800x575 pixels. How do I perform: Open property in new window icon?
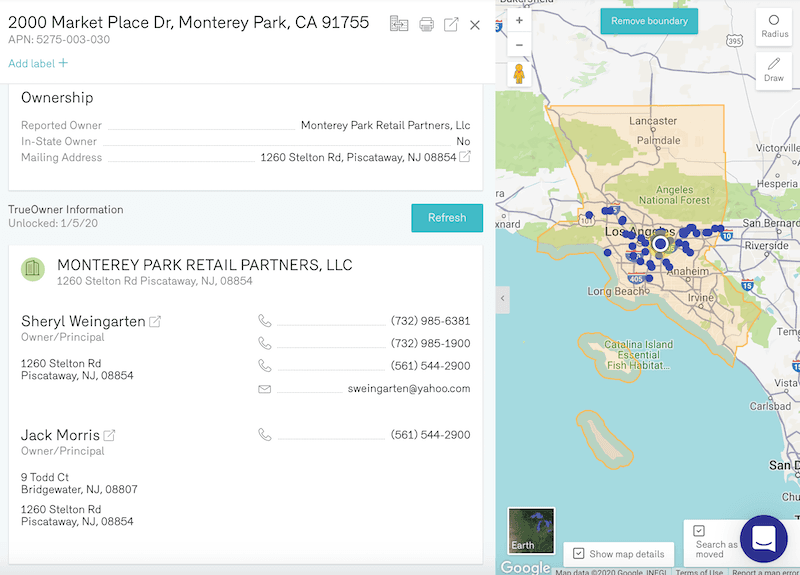pyautogui.click(x=451, y=24)
